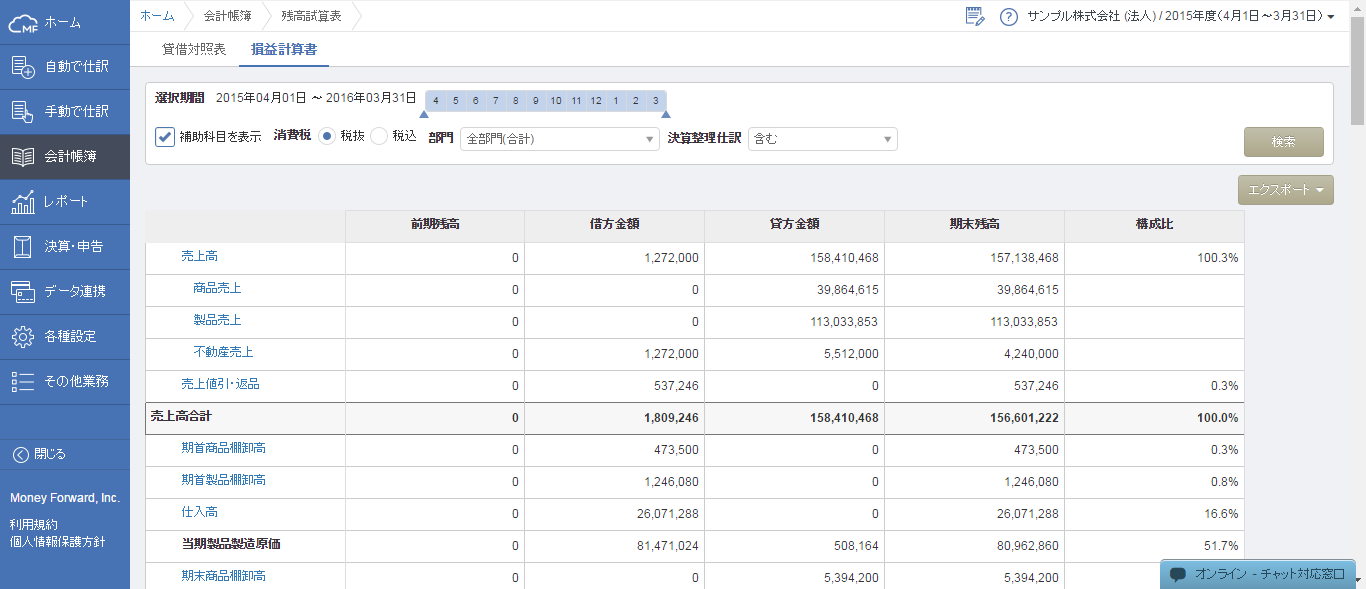Click the 各種設定 gear icon
Image resolution: width=1366 pixels, height=589 pixels.
pos(23,337)
